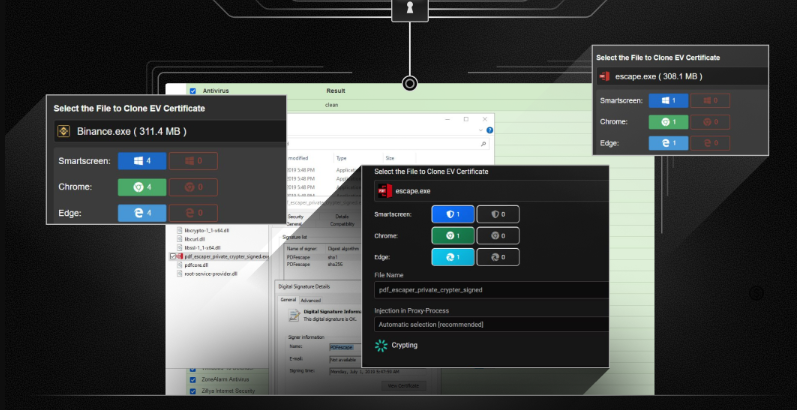Click the red Smartscreen 0 button in Binance panel
The height and width of the screenshot is (410, 797).
[194, 161]
